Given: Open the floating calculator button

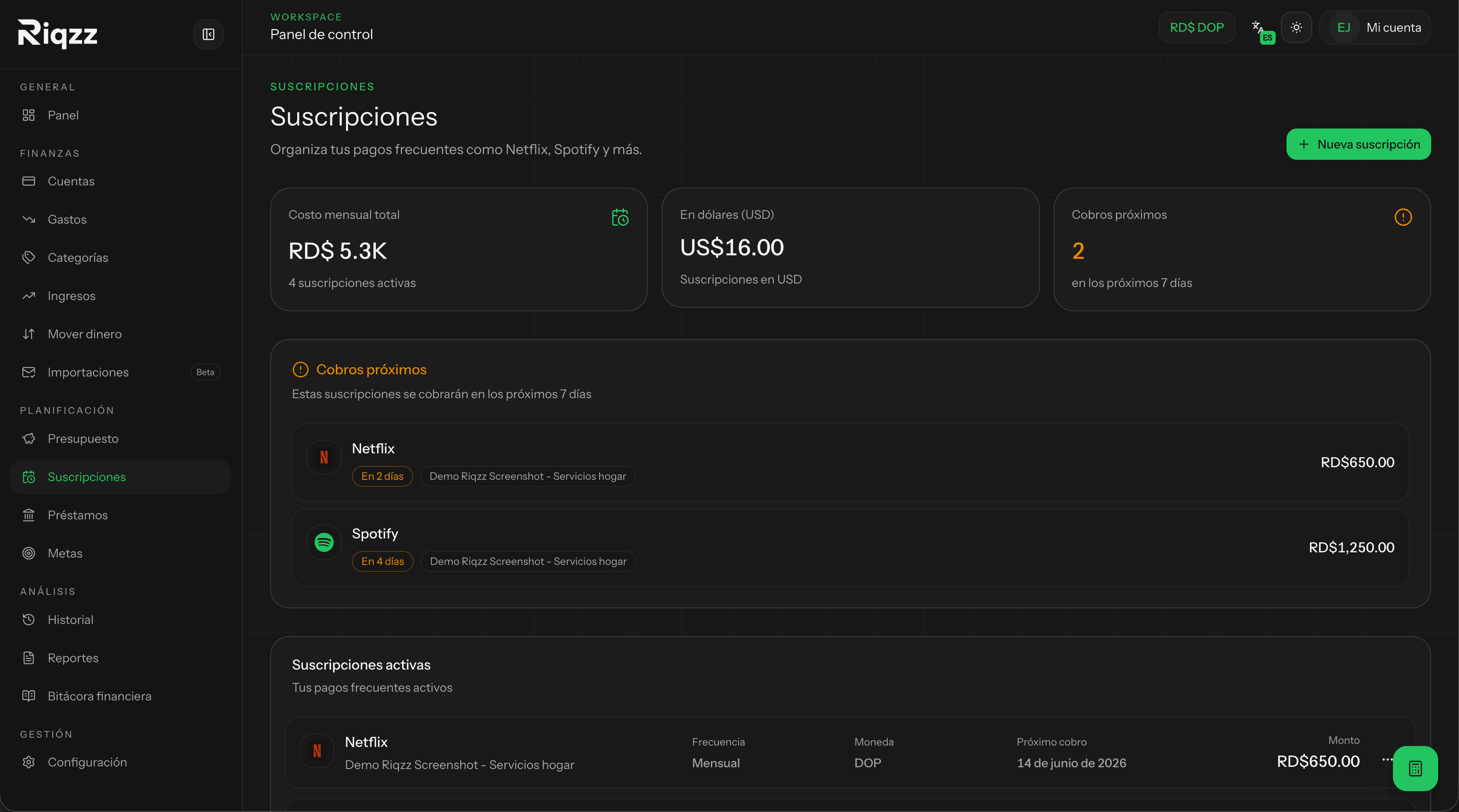Looking at the screenshot, I should coord(1415,769).
